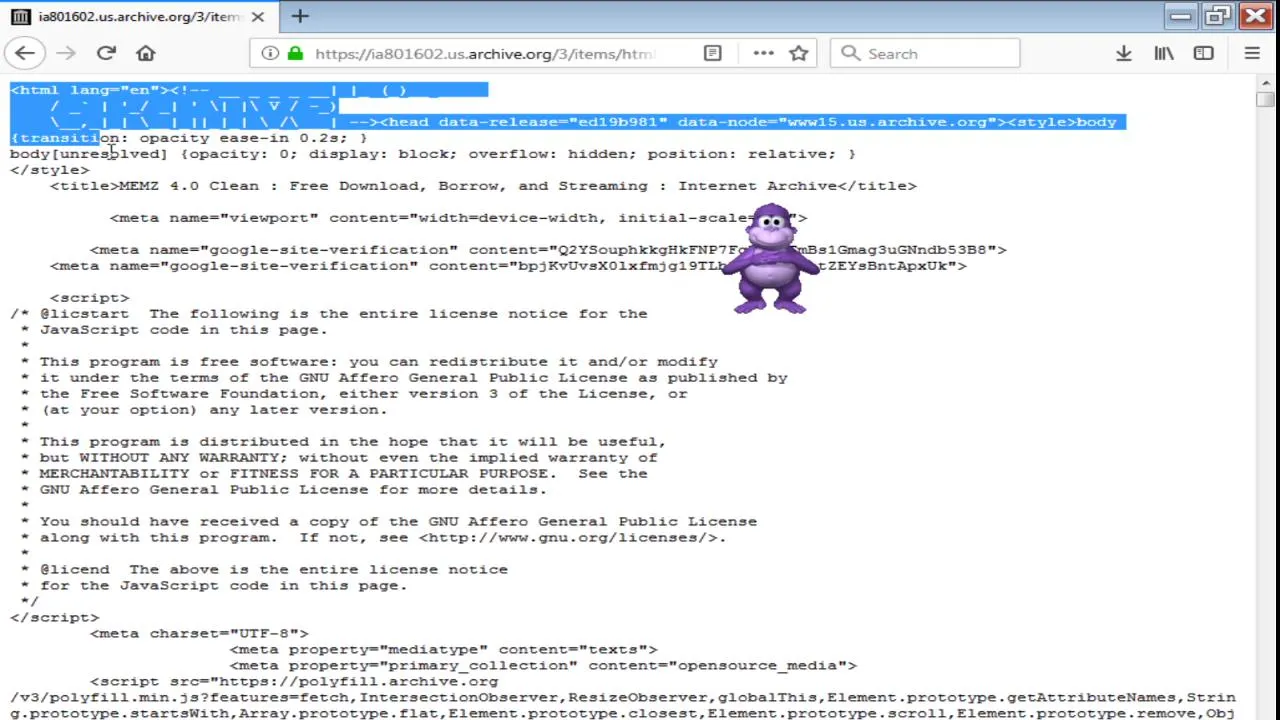Open the Firefox hamburger menu
The width and height of the screenshot is (1280, 720).
tap(1252, 53)
